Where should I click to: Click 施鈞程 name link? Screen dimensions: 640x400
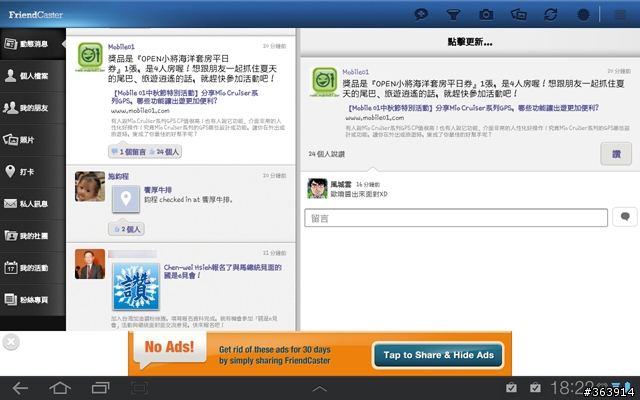point(118,176)
